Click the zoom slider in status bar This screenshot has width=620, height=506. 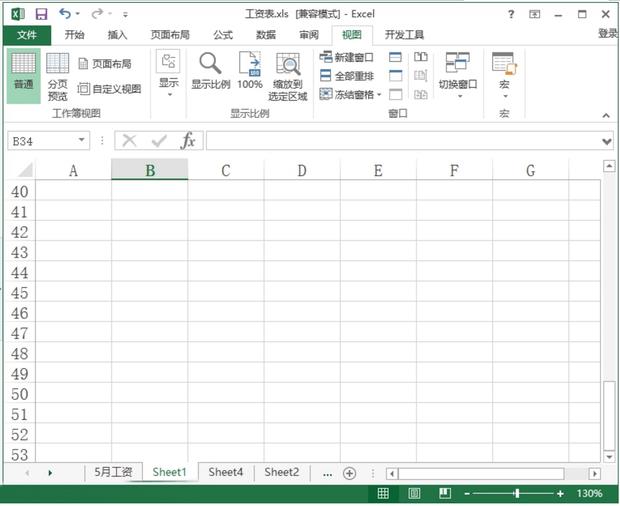point(516,494)
